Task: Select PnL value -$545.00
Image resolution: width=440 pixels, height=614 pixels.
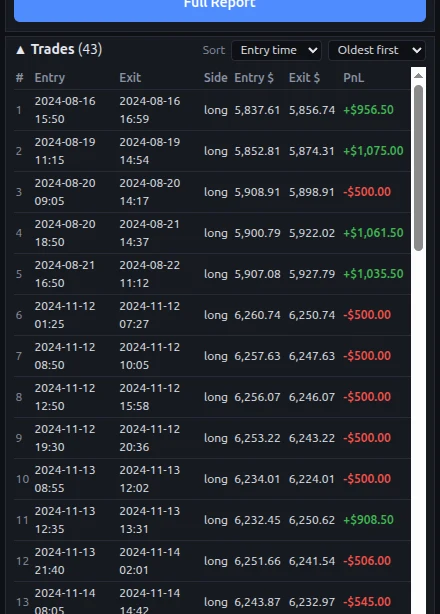Action: (x=367, y=601)
